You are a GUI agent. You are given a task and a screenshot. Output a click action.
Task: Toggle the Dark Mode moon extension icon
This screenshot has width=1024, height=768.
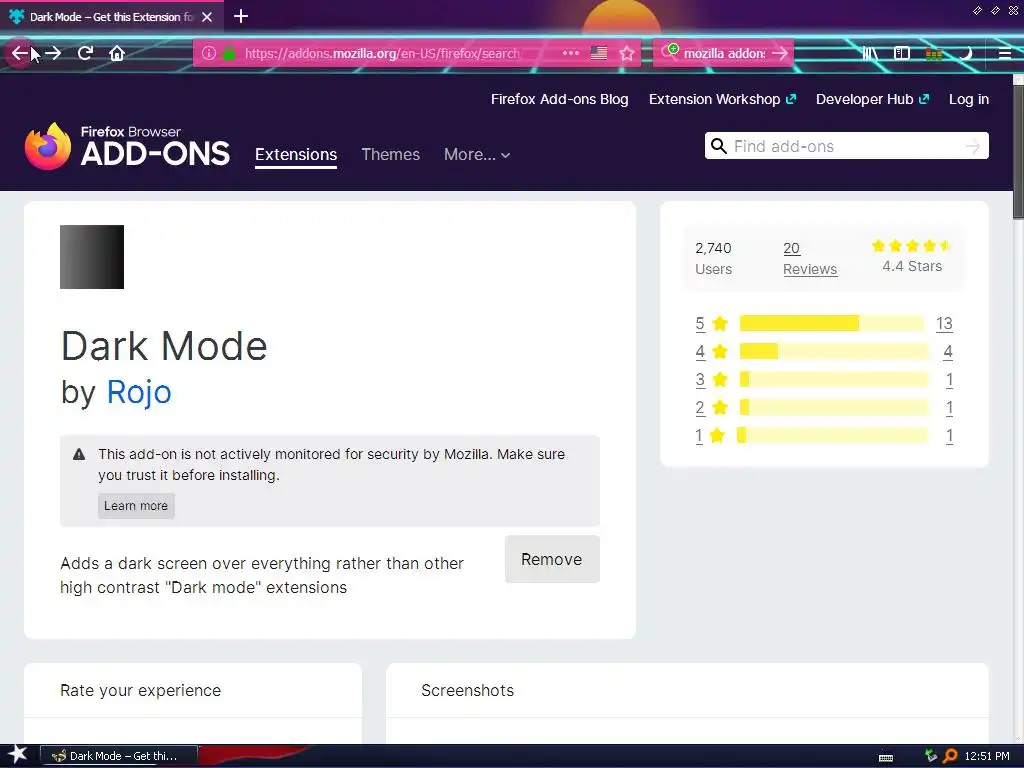[966, 53]
